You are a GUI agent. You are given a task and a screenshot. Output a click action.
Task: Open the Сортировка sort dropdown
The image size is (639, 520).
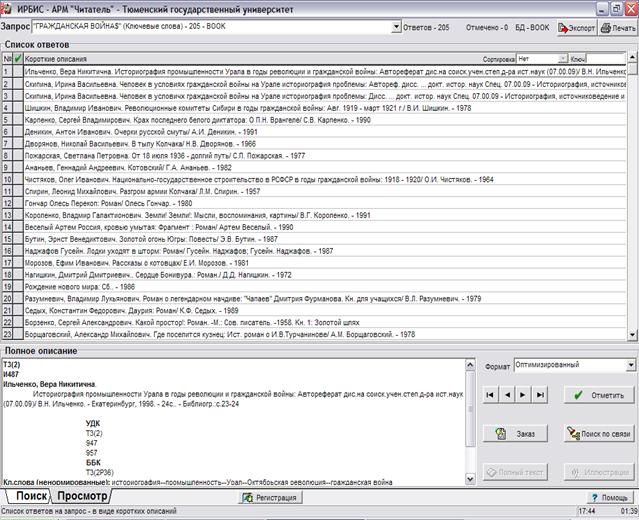[563, 59]
